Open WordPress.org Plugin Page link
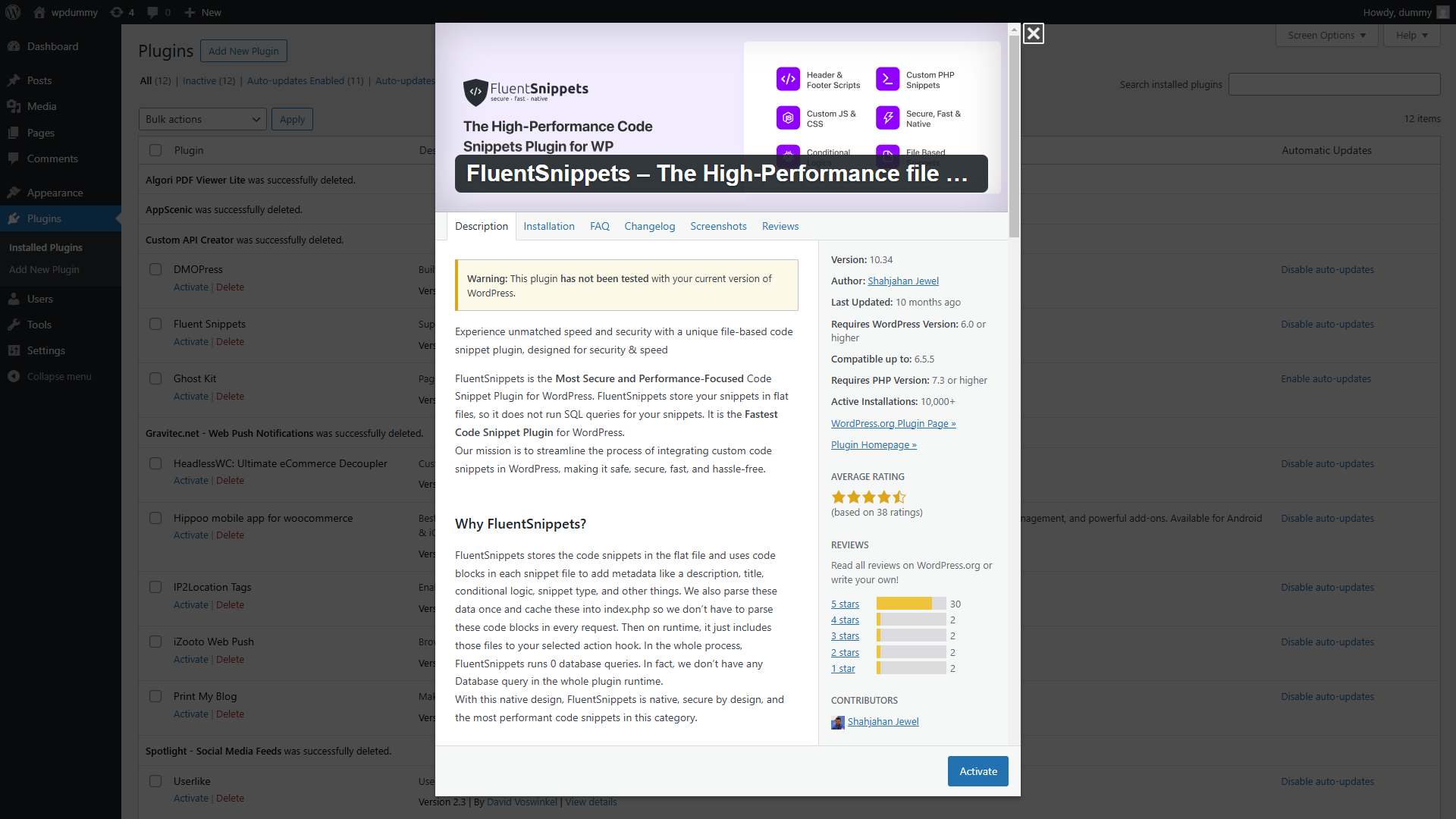This screenshot has height=819, width=1456. pos(893,423)
